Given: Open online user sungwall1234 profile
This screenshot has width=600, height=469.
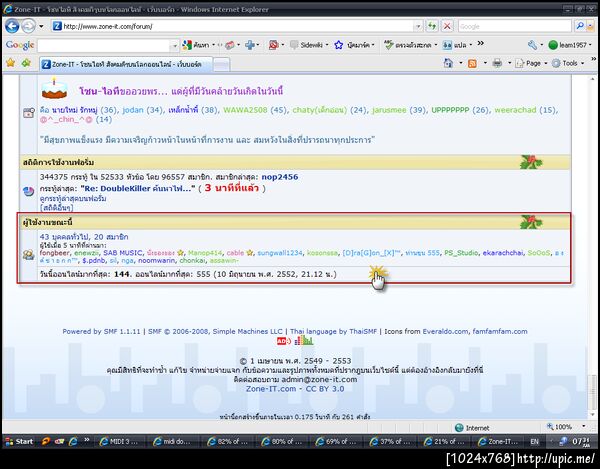Looking at the screenshot, I should coord(280,253).
